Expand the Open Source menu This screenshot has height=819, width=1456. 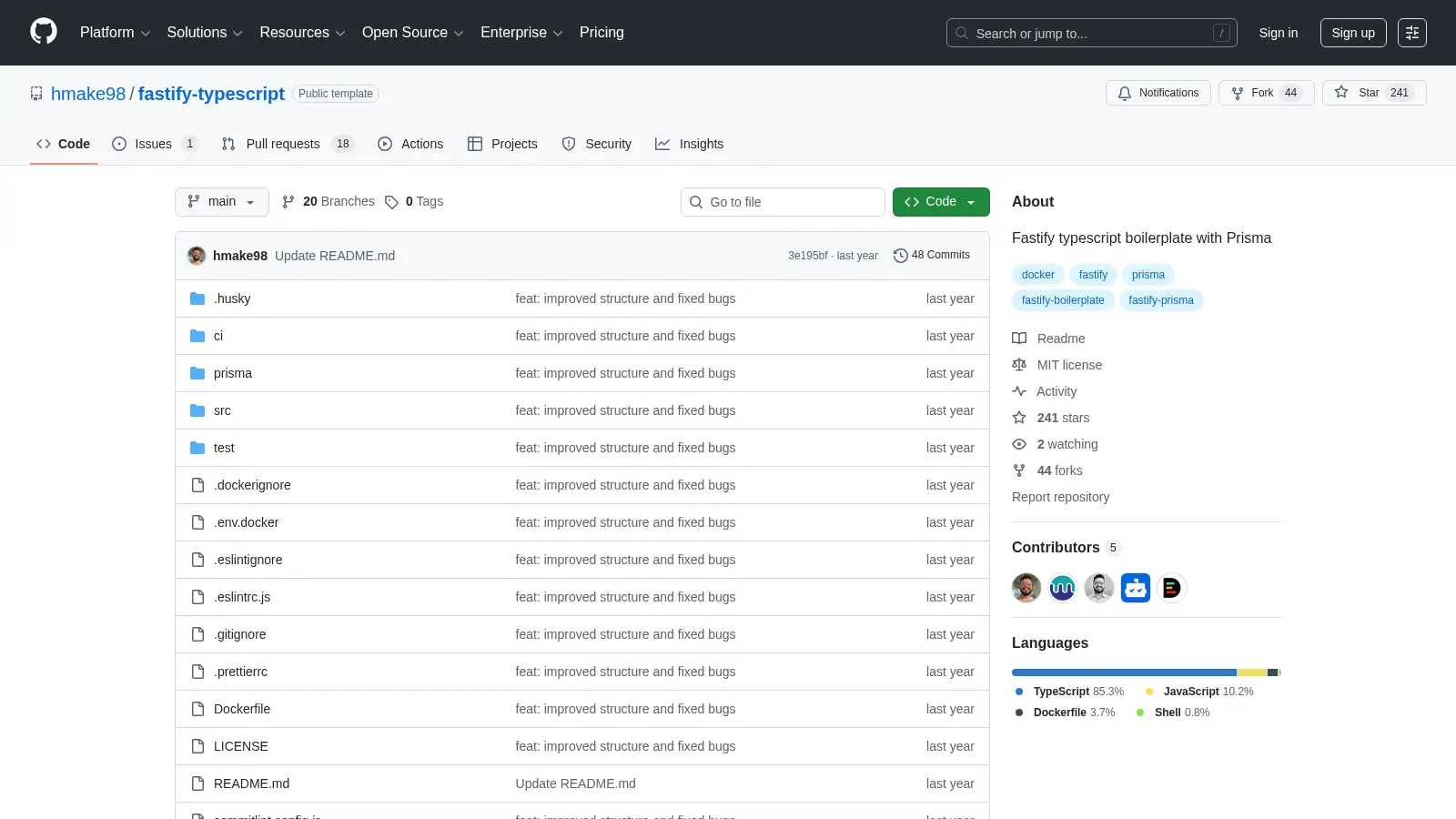tap(413, 33)
